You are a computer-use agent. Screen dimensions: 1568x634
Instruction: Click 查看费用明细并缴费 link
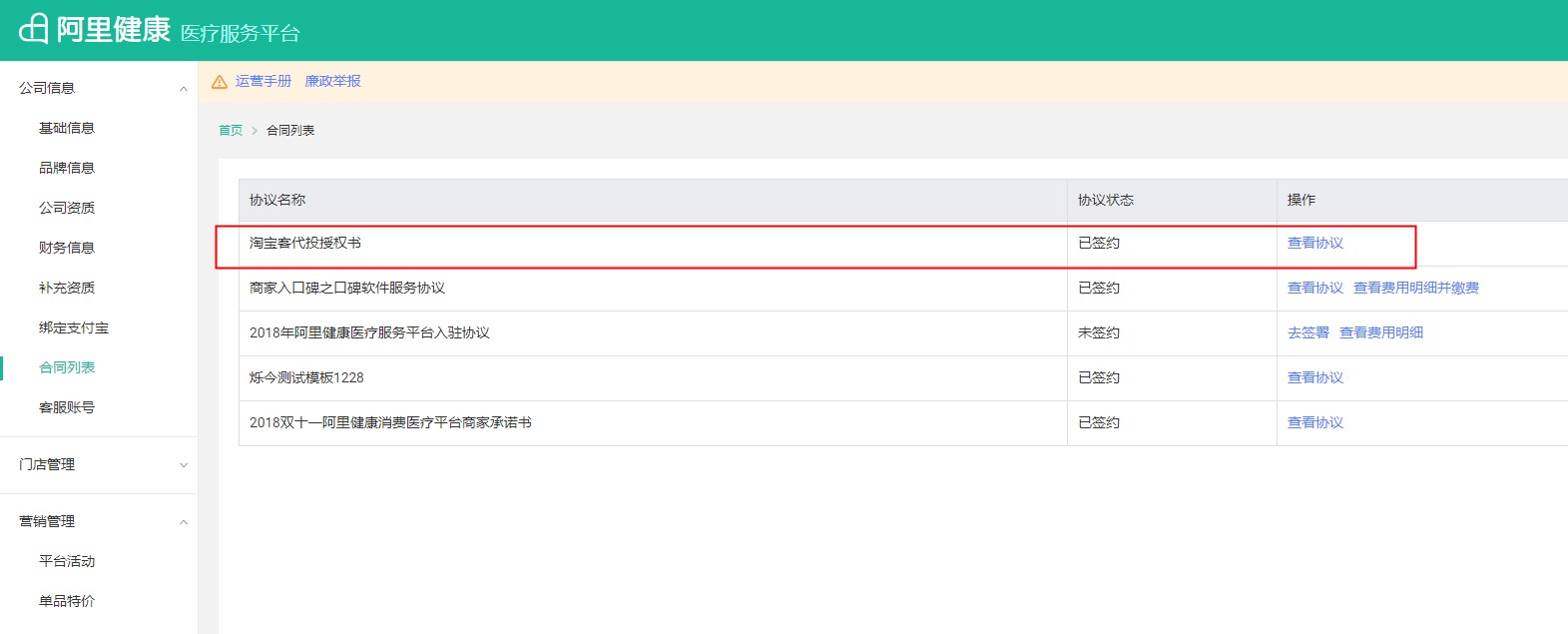coord(1416,288)
